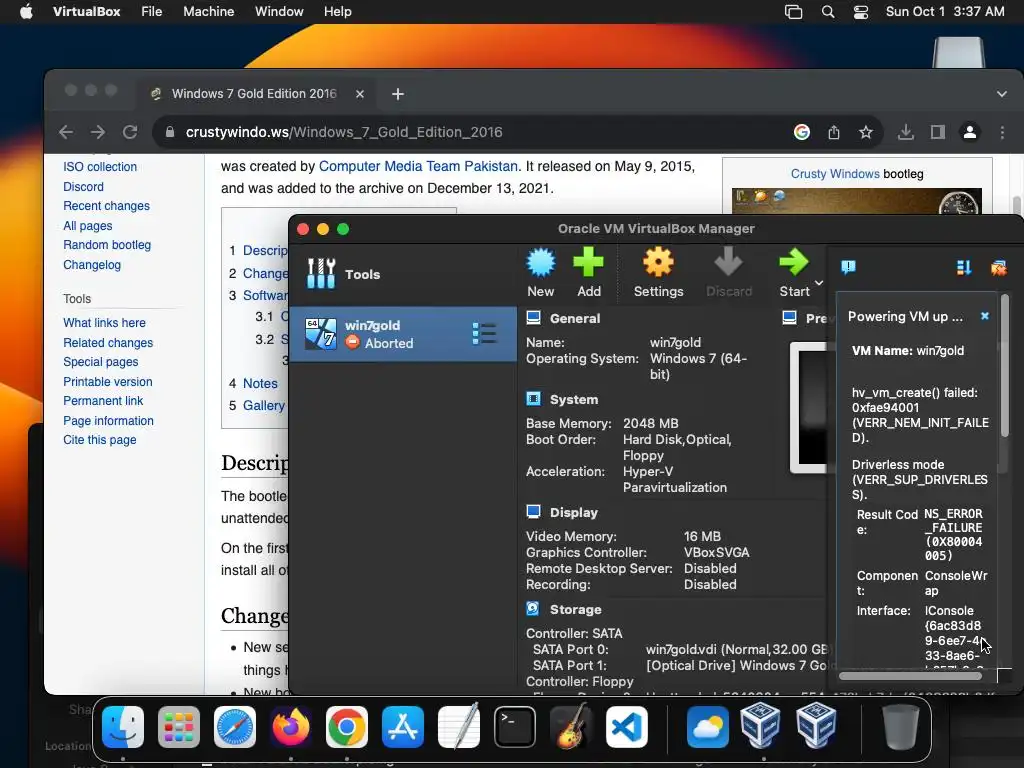Click the Discard toolbar icon
This screenshot has height=768, width=1024.
728,263
